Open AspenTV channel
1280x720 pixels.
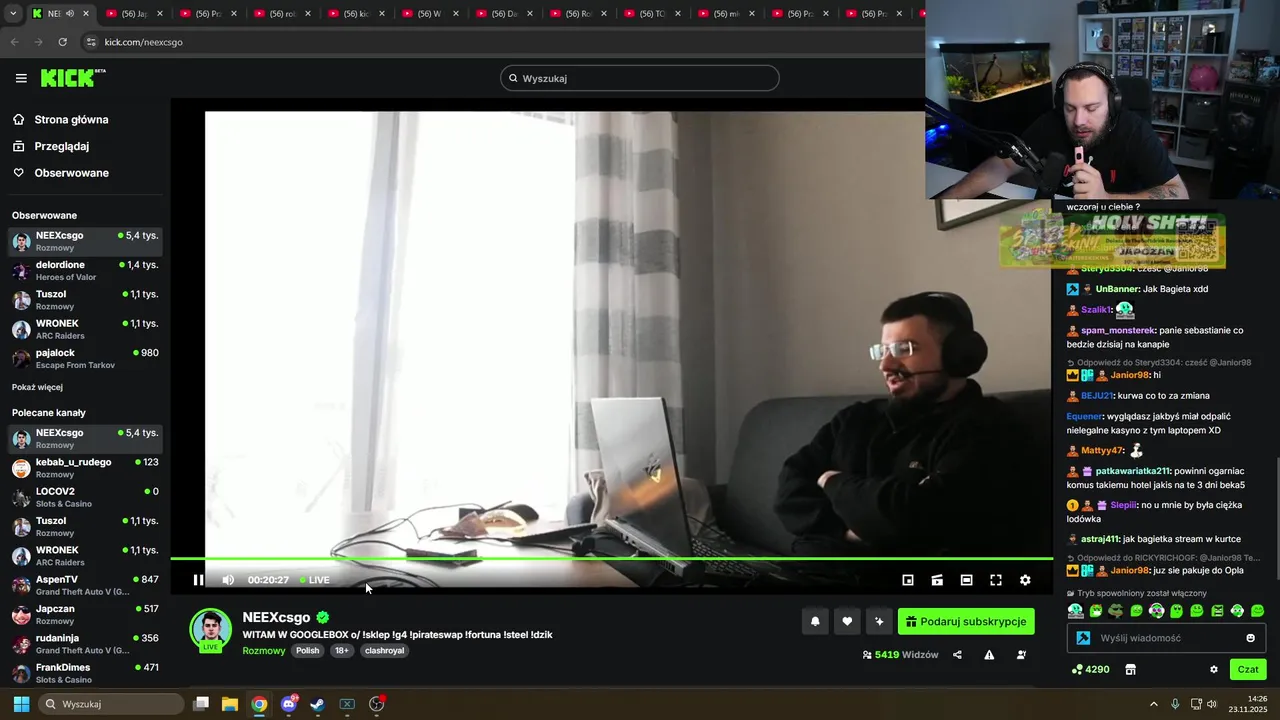point(85,585)
